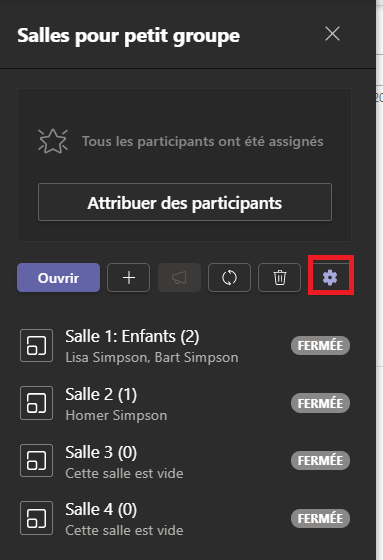Click the room icon beside Salle 3
The image size is (383, 560).
tap(36, 460)
